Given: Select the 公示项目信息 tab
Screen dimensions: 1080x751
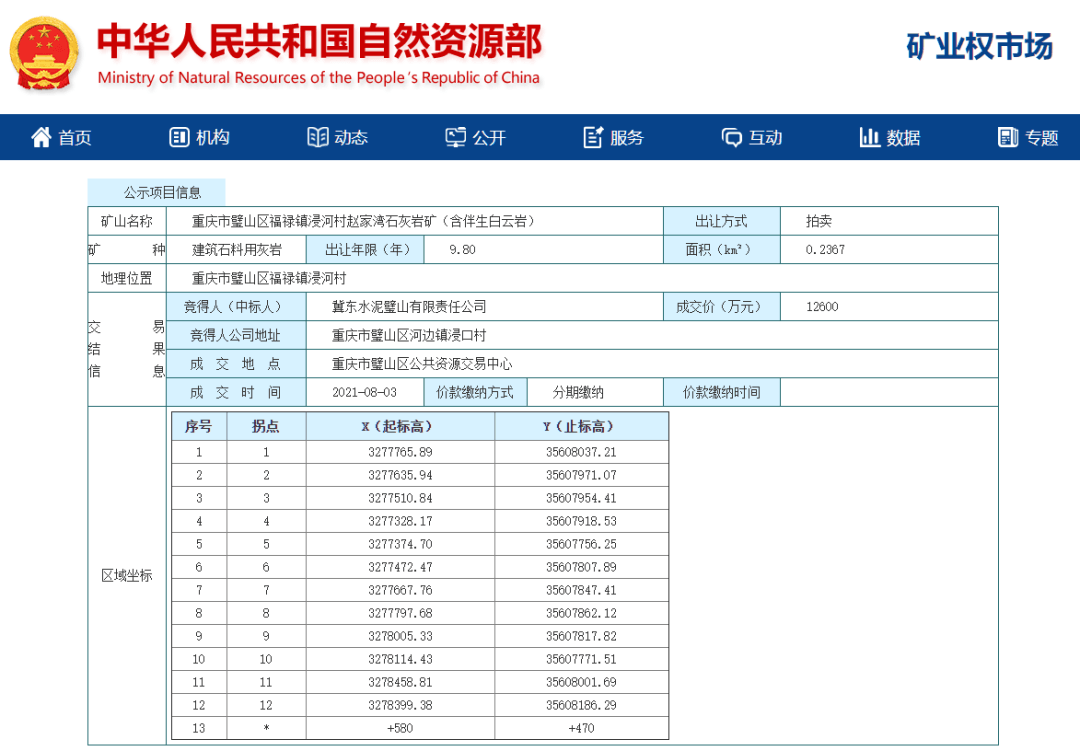Looking at the screenshot, I should tap(157, 192).
